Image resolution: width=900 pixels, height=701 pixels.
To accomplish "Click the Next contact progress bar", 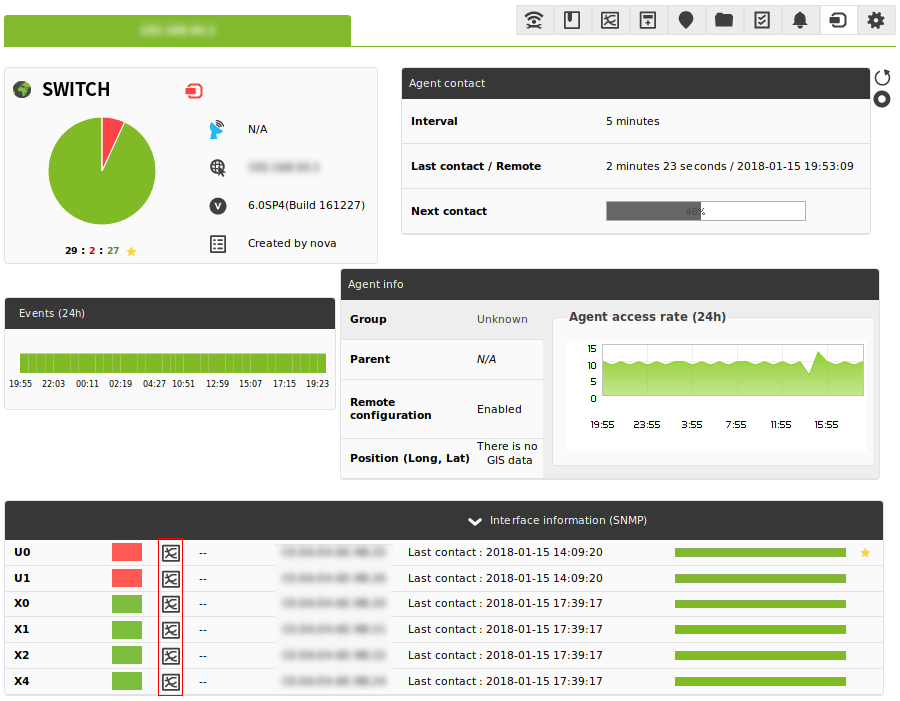I will coord(705,211).
